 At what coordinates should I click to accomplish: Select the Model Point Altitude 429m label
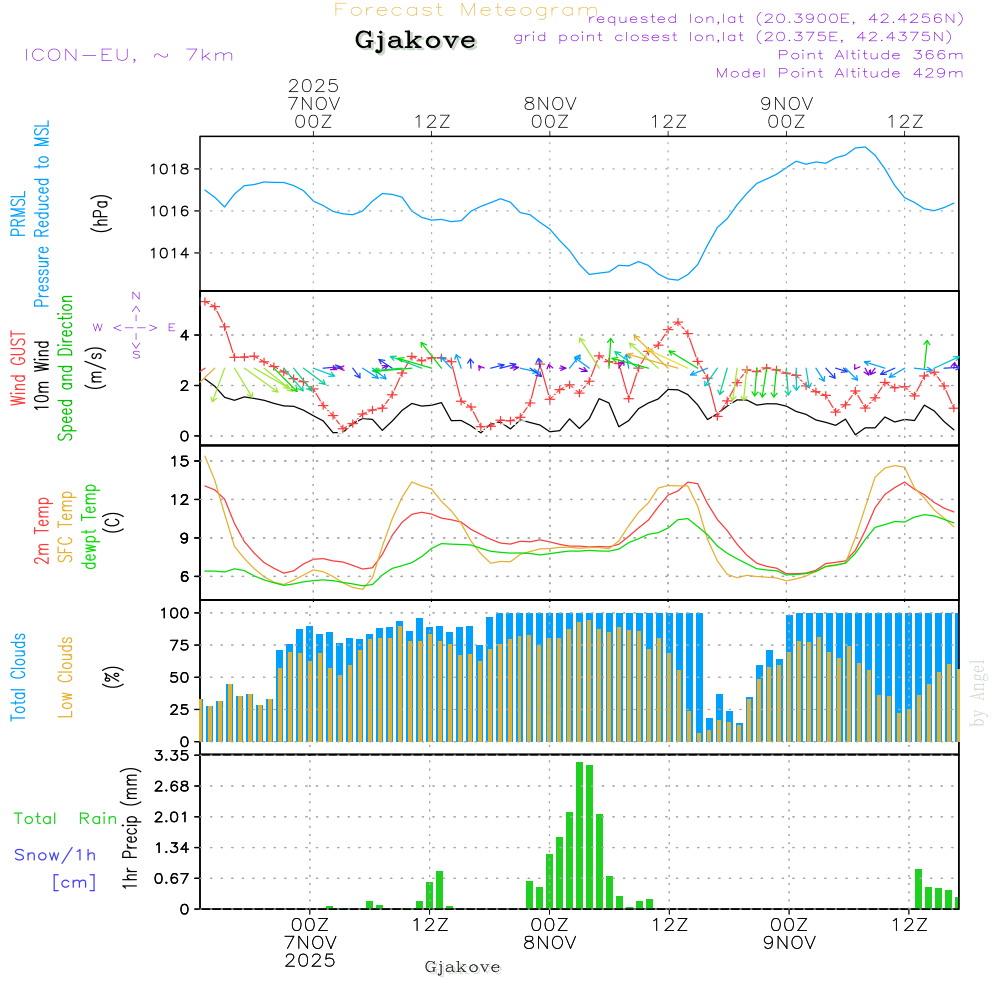(x=840, y=73)
